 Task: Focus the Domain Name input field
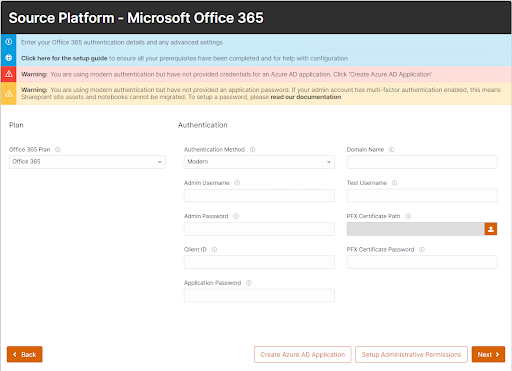pos(422,162)
